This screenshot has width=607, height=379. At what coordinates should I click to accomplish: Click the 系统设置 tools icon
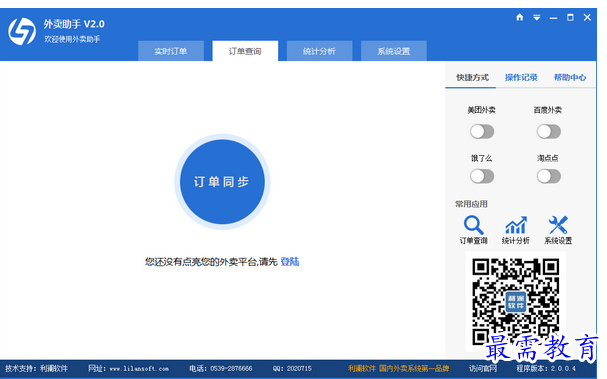[x=558, y=225]
